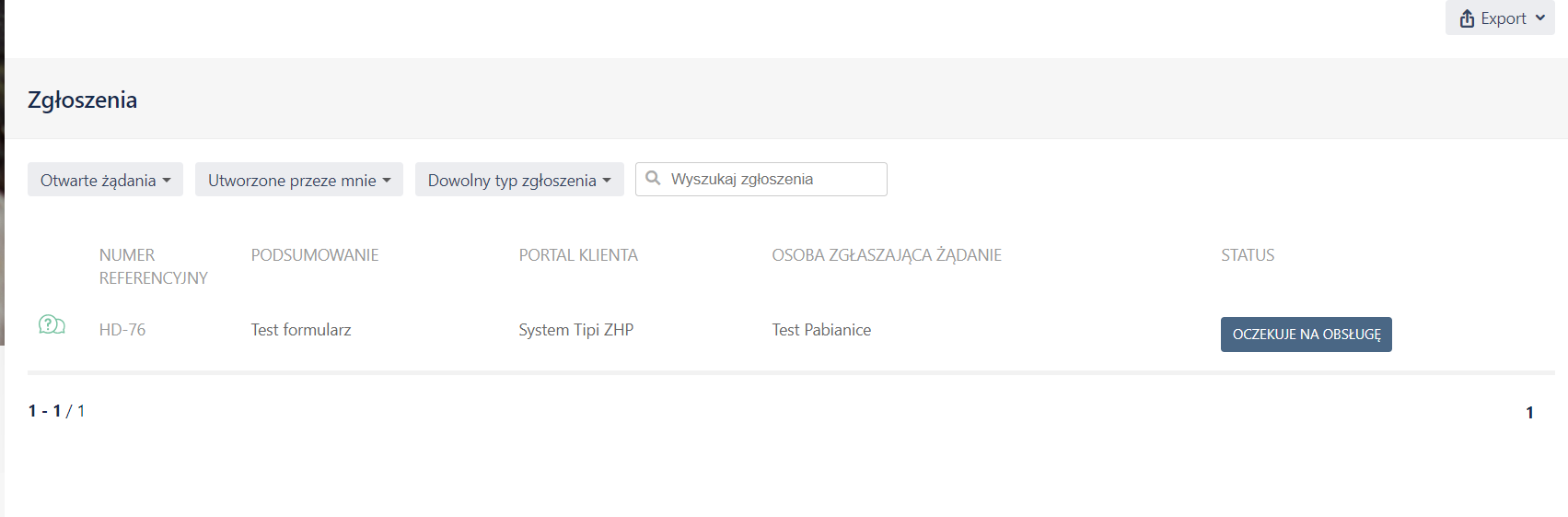Image resolution: width=1568 pixels, height=517 pixels.
Task: Expand the Export dropdown chevron
Action: tap(1540, 18)
